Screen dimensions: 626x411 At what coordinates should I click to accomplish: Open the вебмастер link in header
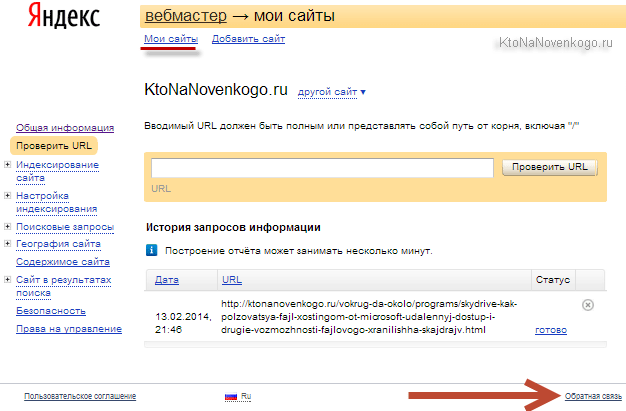click(186, 16)
